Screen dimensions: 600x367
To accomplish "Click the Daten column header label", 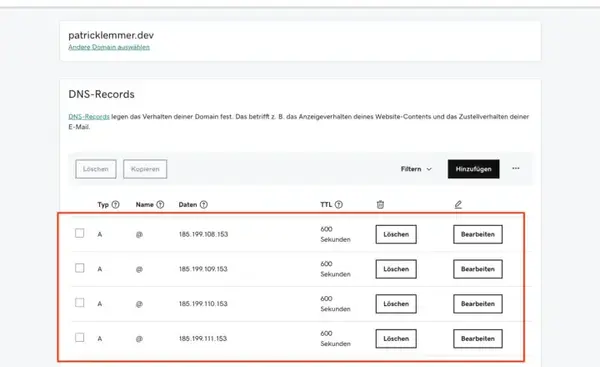I will click(x=188, y=205).
